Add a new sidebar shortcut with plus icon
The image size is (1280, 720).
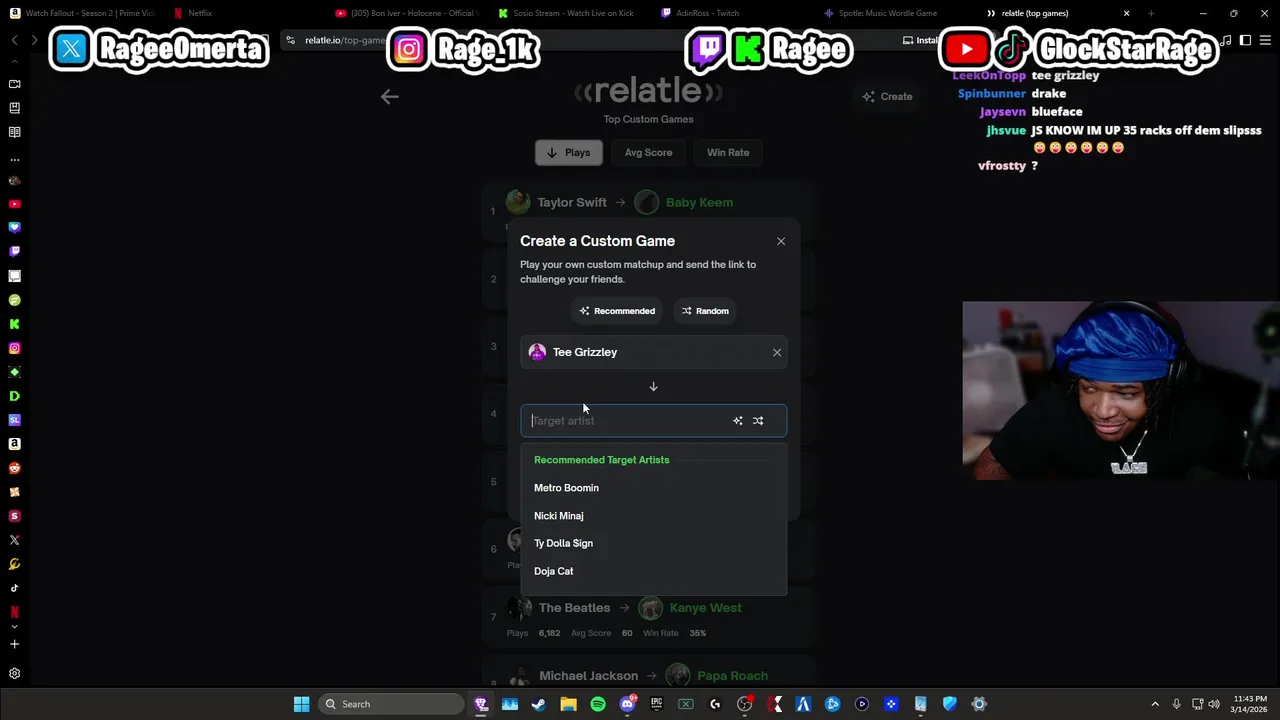(x=14, y=644)
